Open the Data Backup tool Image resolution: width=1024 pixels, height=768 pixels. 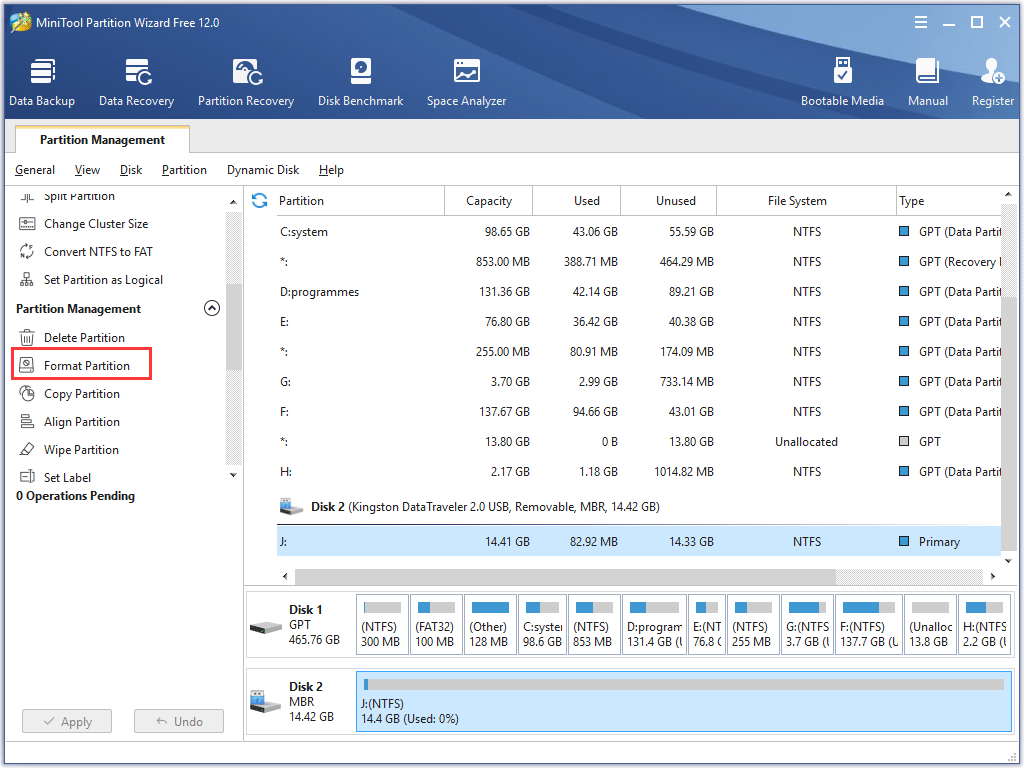42,82
